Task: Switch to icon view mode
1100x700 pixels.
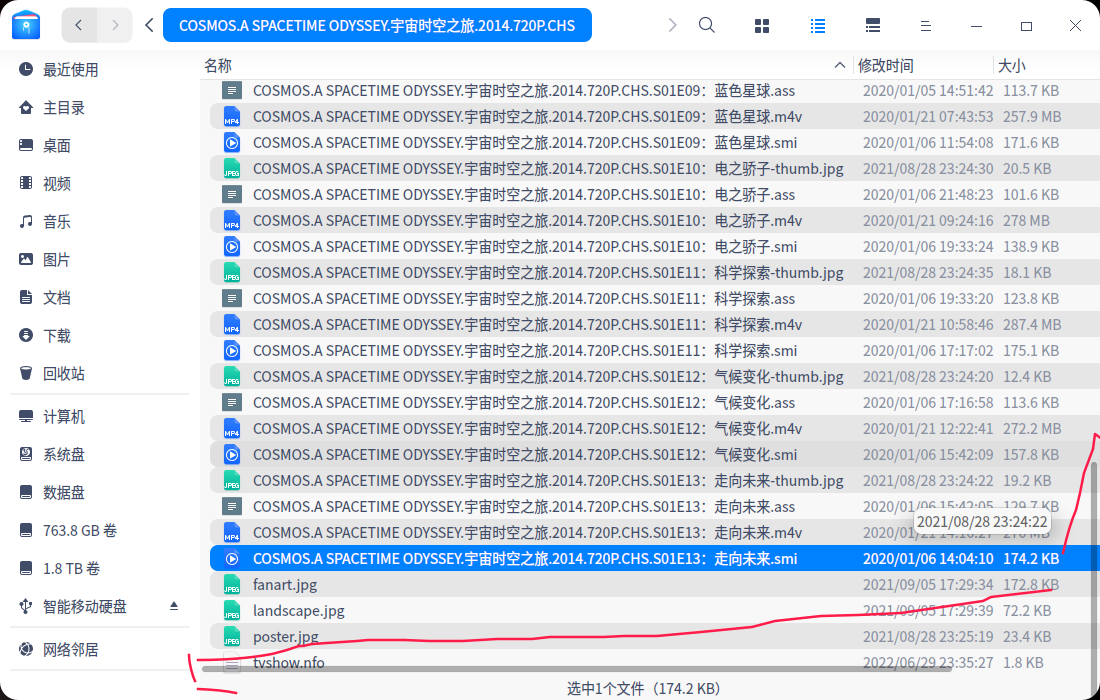Action: (x=762, y=25)
